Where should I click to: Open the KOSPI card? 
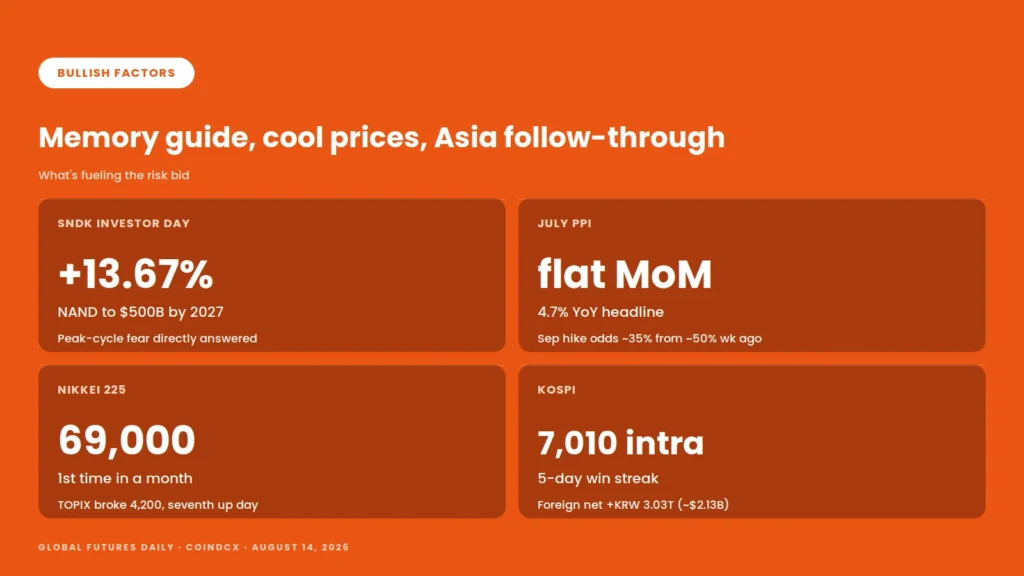pos(752,442)
